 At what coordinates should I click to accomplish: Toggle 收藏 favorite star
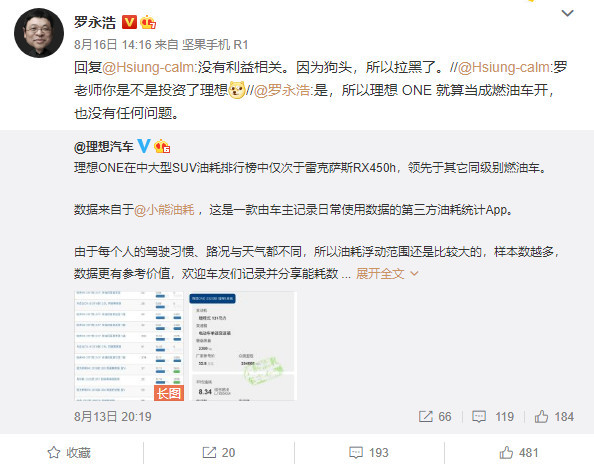69,453
